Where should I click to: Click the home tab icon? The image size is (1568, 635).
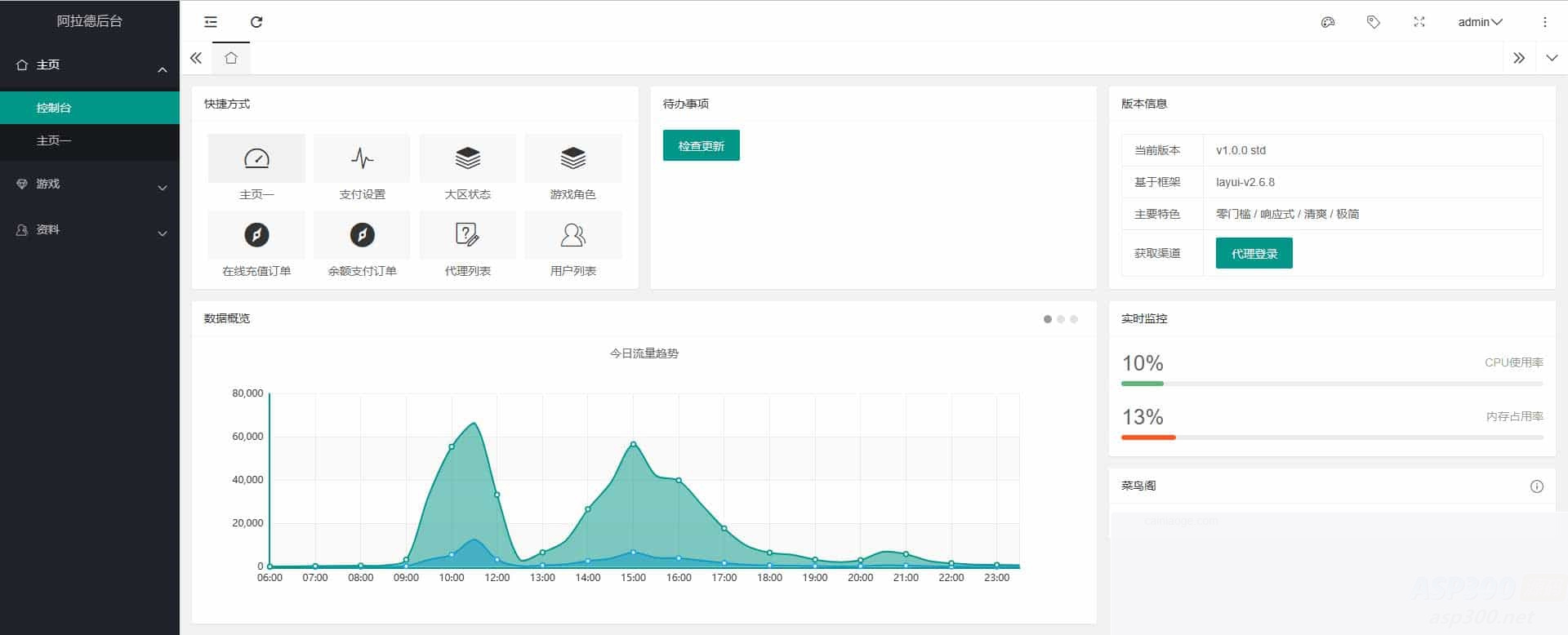231,58
